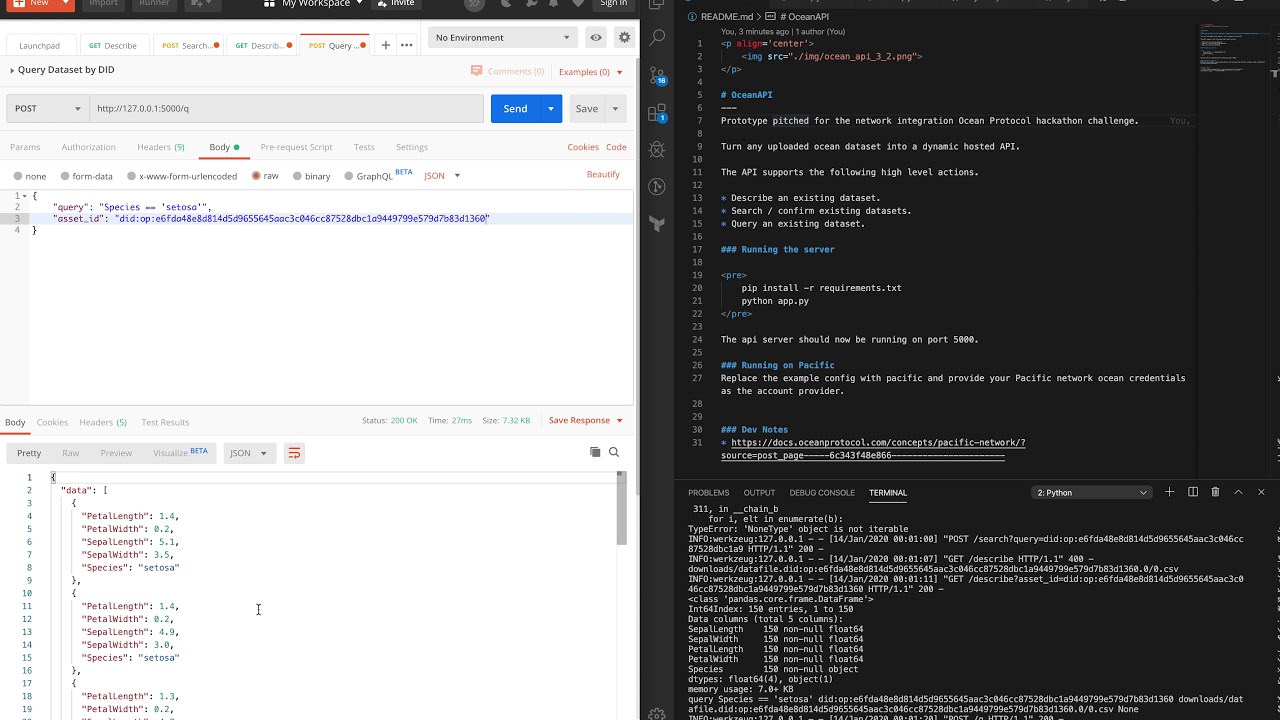Open the Cookies link
This screenshot has height=720, width=1280.
tap(583, 147)
